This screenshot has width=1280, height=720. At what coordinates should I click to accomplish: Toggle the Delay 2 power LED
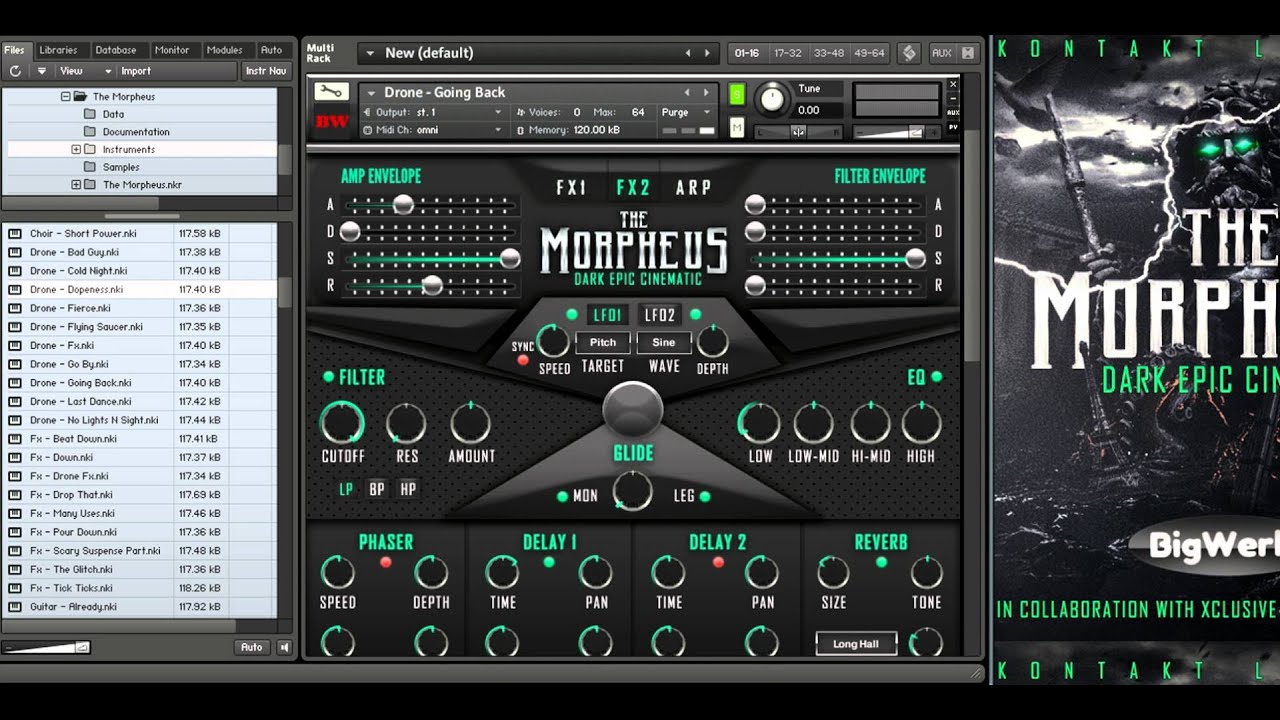pos(717,562)
